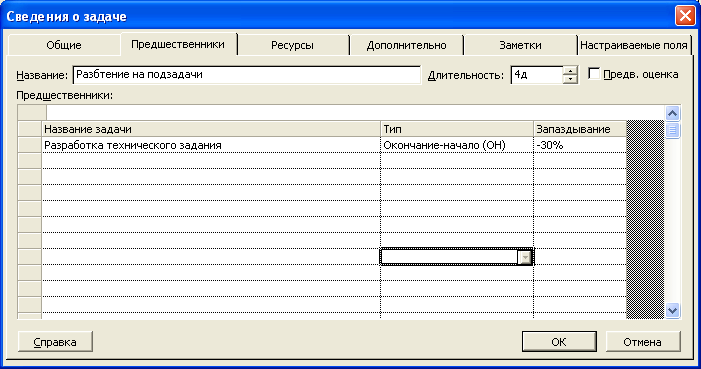
Task: Click the Запаздывание column header
Action: tap(580, 129)
